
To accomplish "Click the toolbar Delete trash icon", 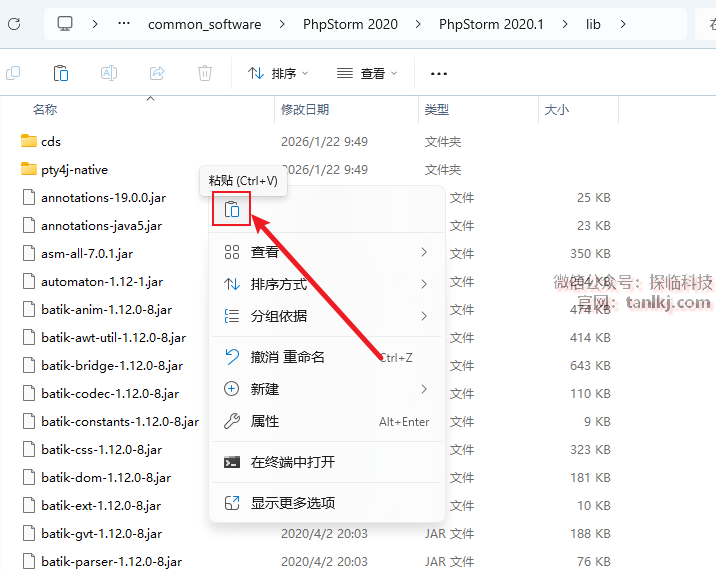I will click(205, 73).
